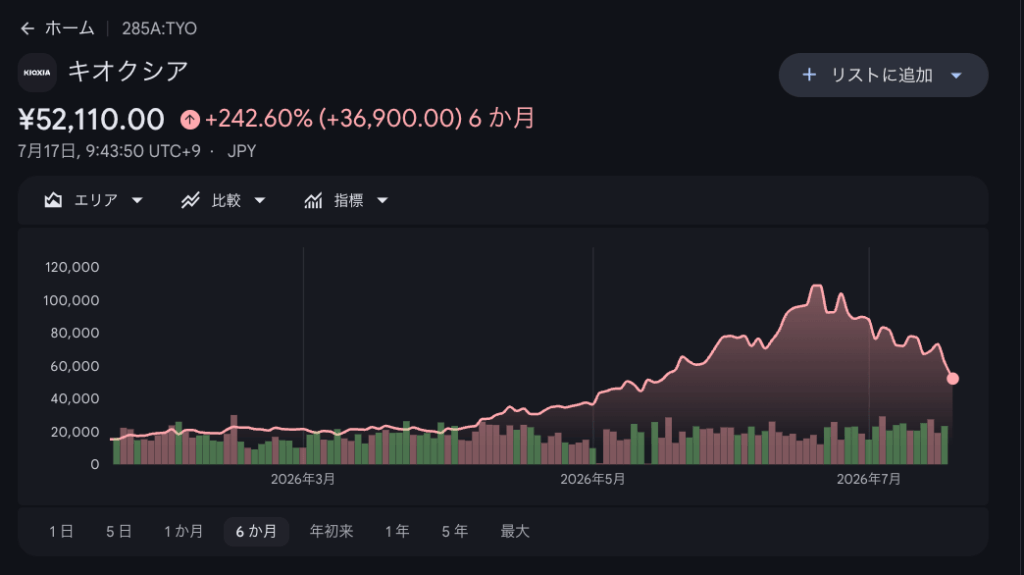Select the 5日 time range tab

coord(119,532)
